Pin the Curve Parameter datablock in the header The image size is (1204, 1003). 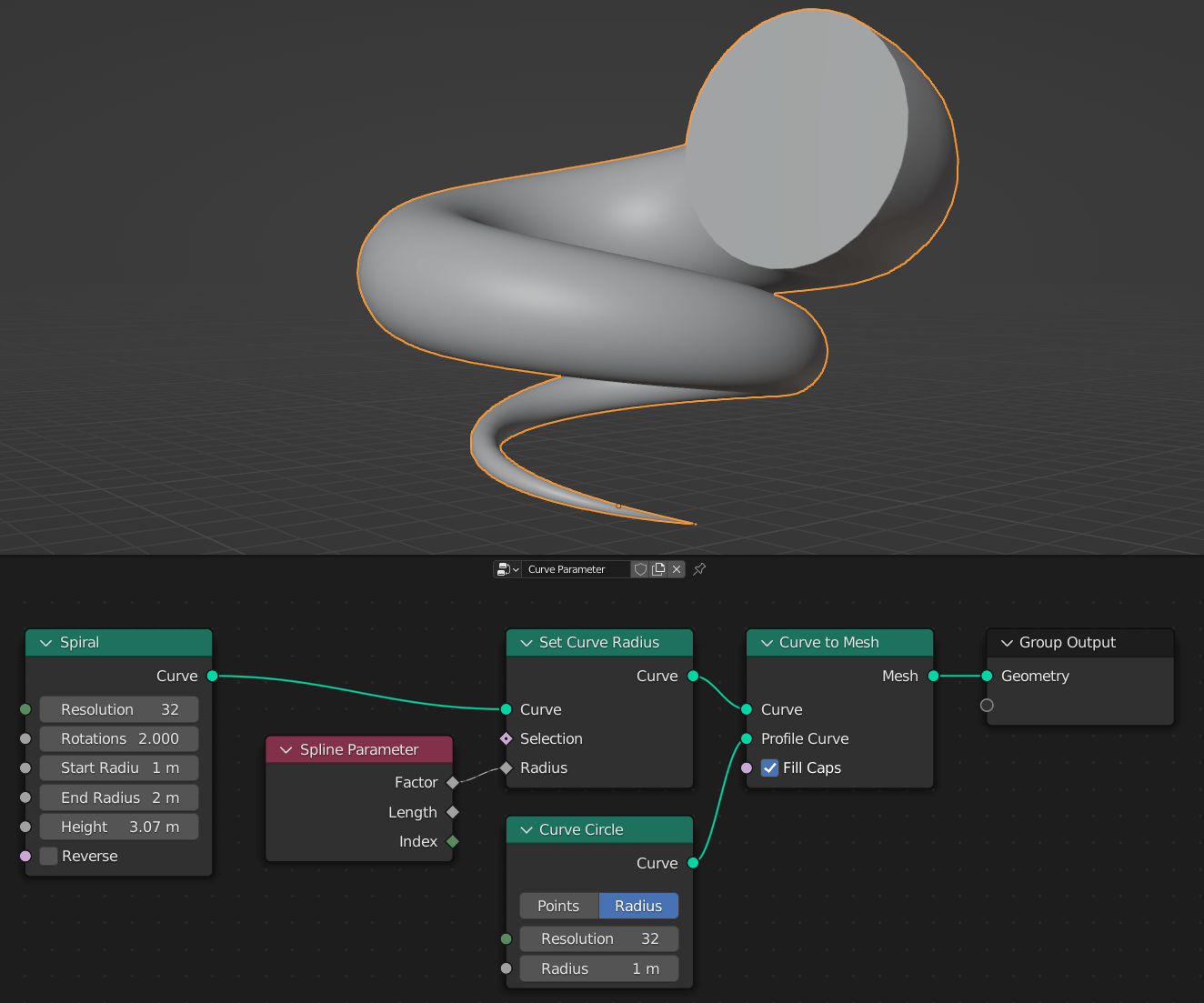(x=698, y=568)
